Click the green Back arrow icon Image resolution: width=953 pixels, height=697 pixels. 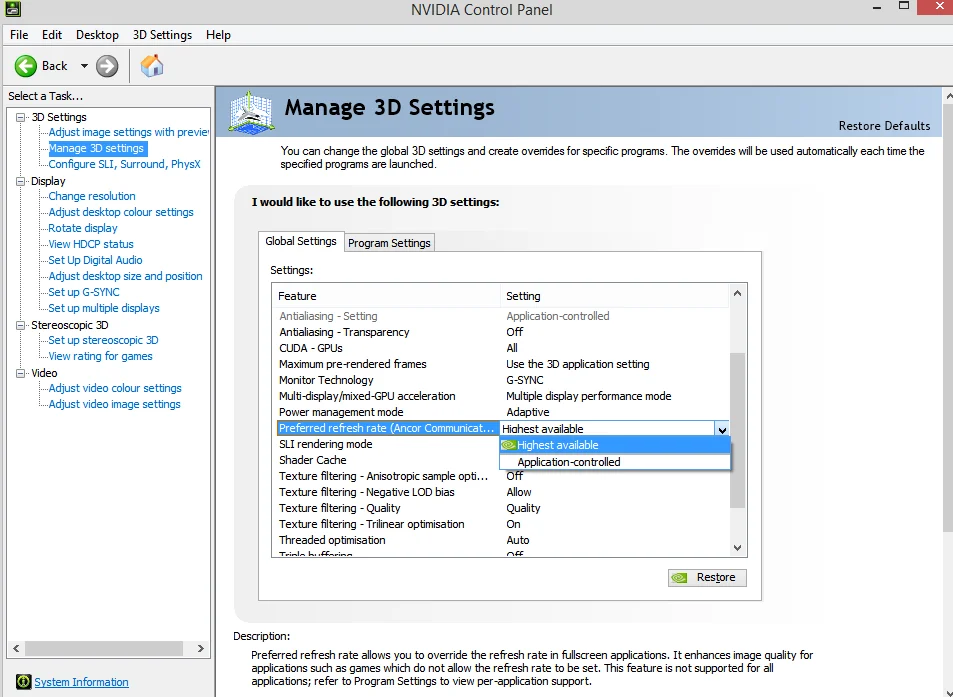tap(26, 66)
